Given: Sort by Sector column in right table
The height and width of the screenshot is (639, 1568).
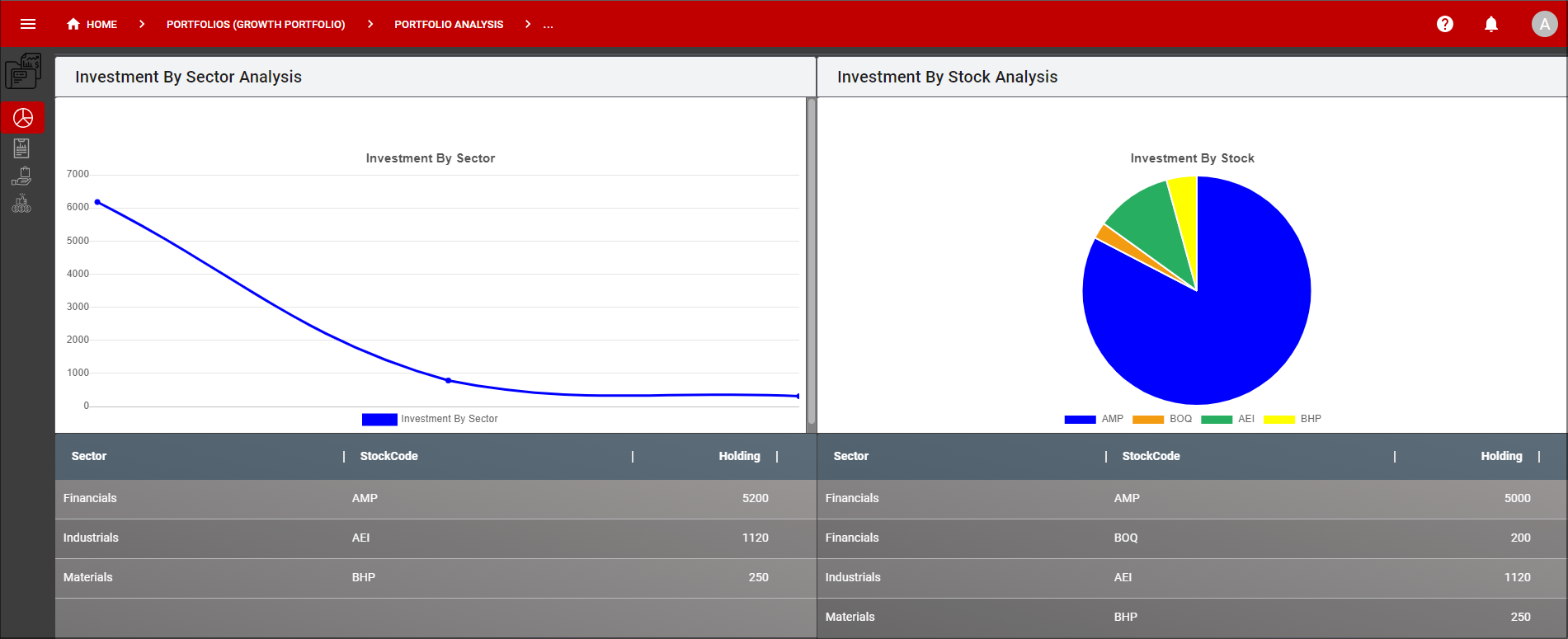Looking at the screenshot, I should pos(851,456).
